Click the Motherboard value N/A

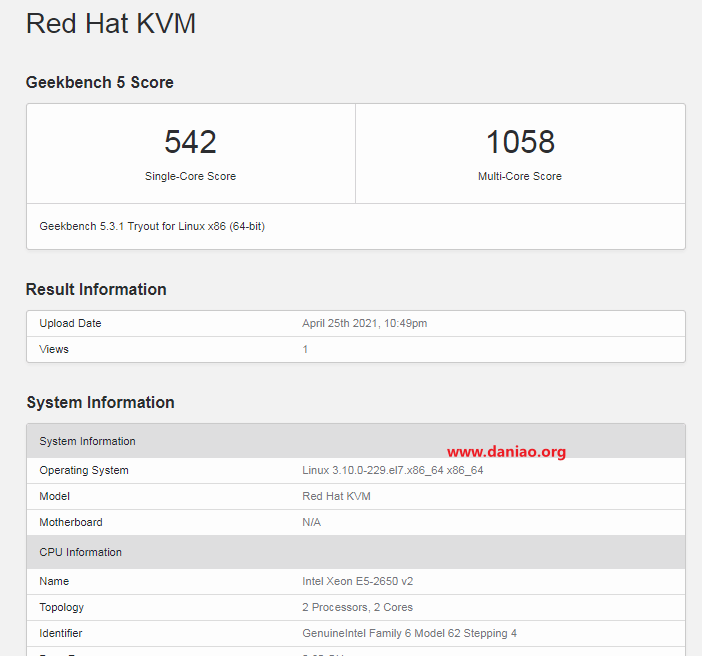pyautogui.click(x=312, y=522)
